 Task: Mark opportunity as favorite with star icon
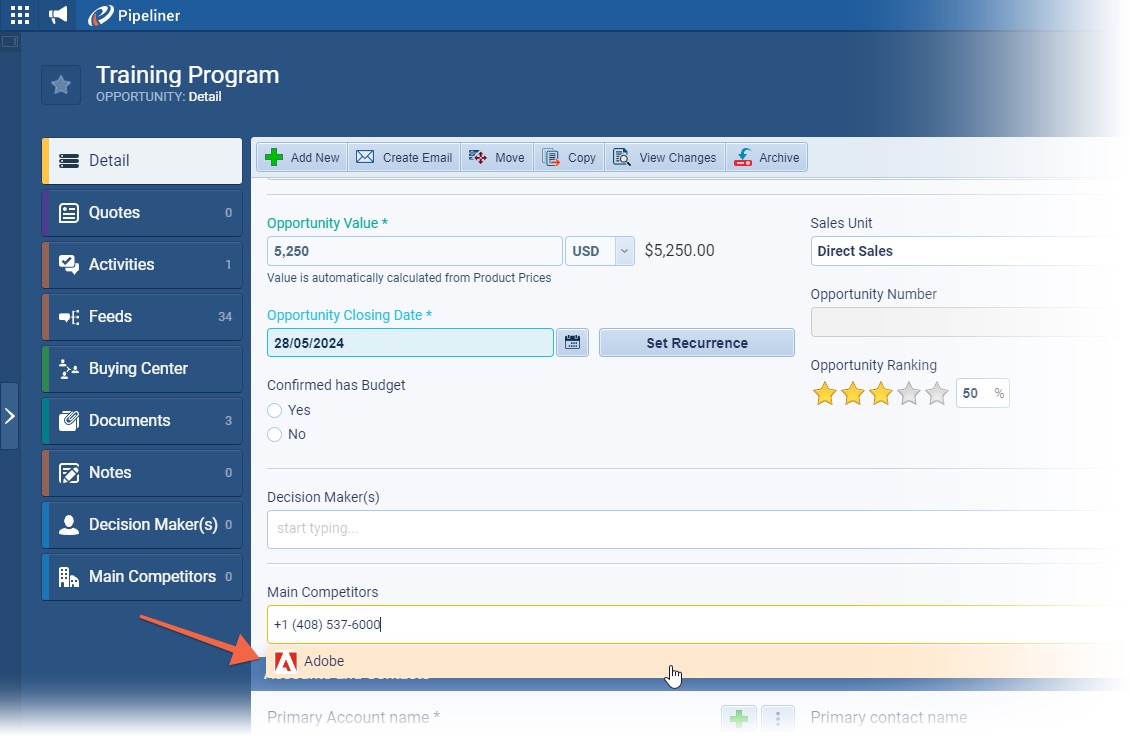61,85
